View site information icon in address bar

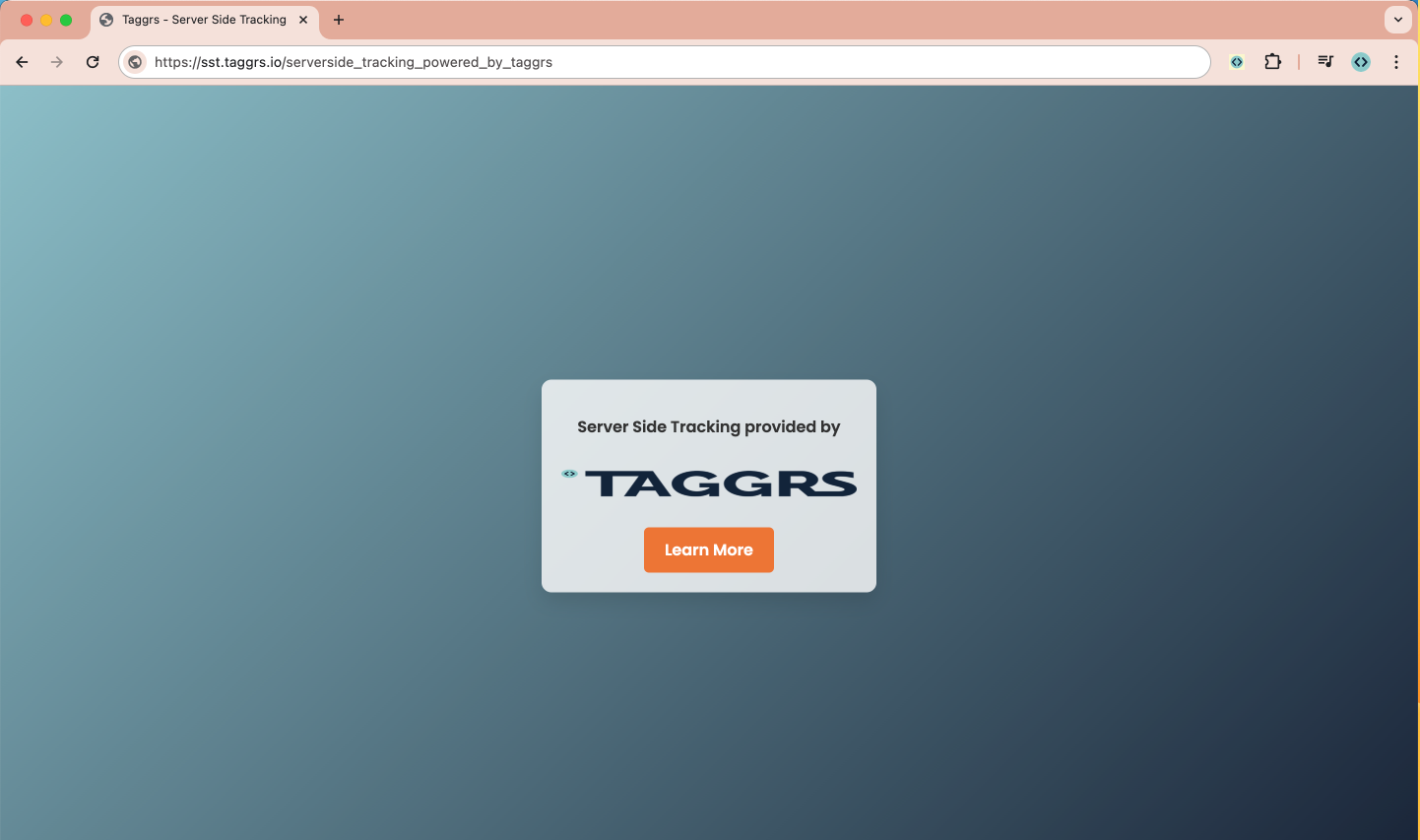136,62
